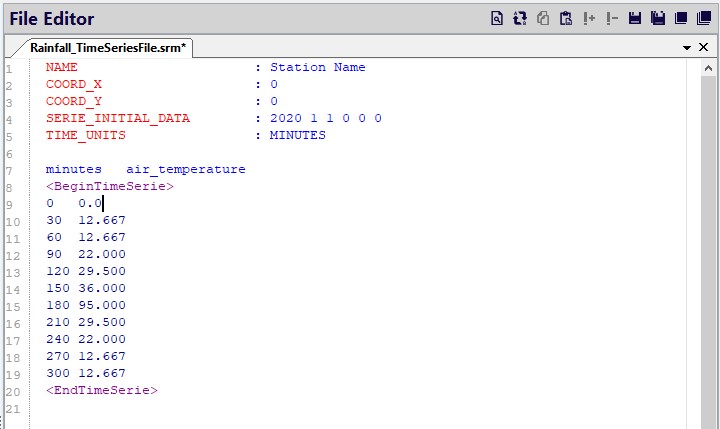720x429 pixels.
Task: Click line number 6 in the gutter
Action: pyautogui.click(x=9, y=154)
